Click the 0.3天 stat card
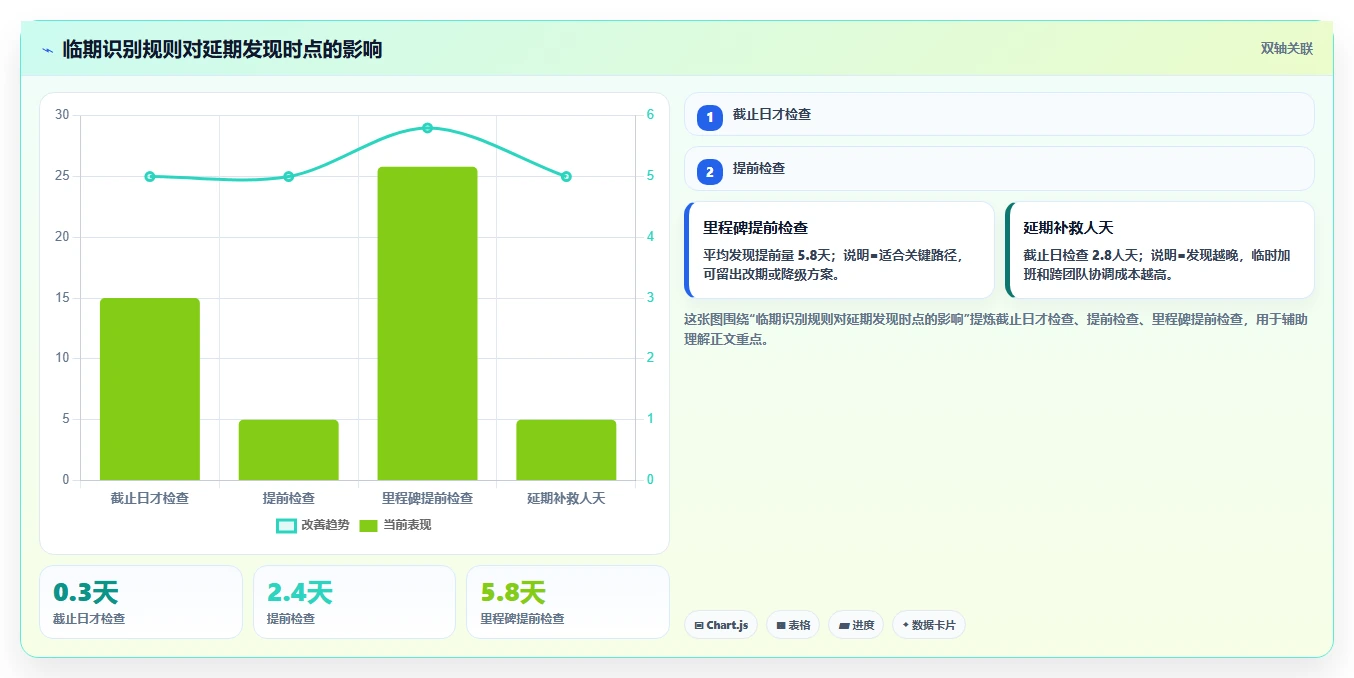This screenshot has height=678, width=1354. (x=141, y=602)
